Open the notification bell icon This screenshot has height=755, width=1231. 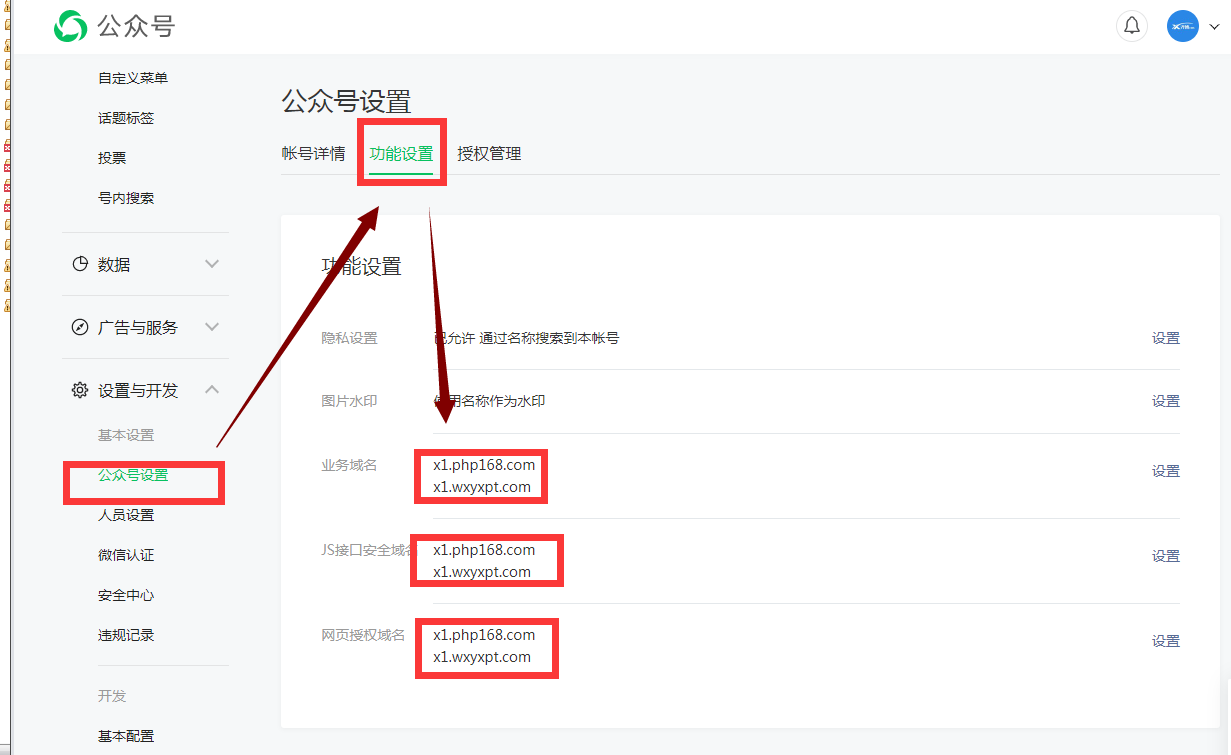(1131, 26)
